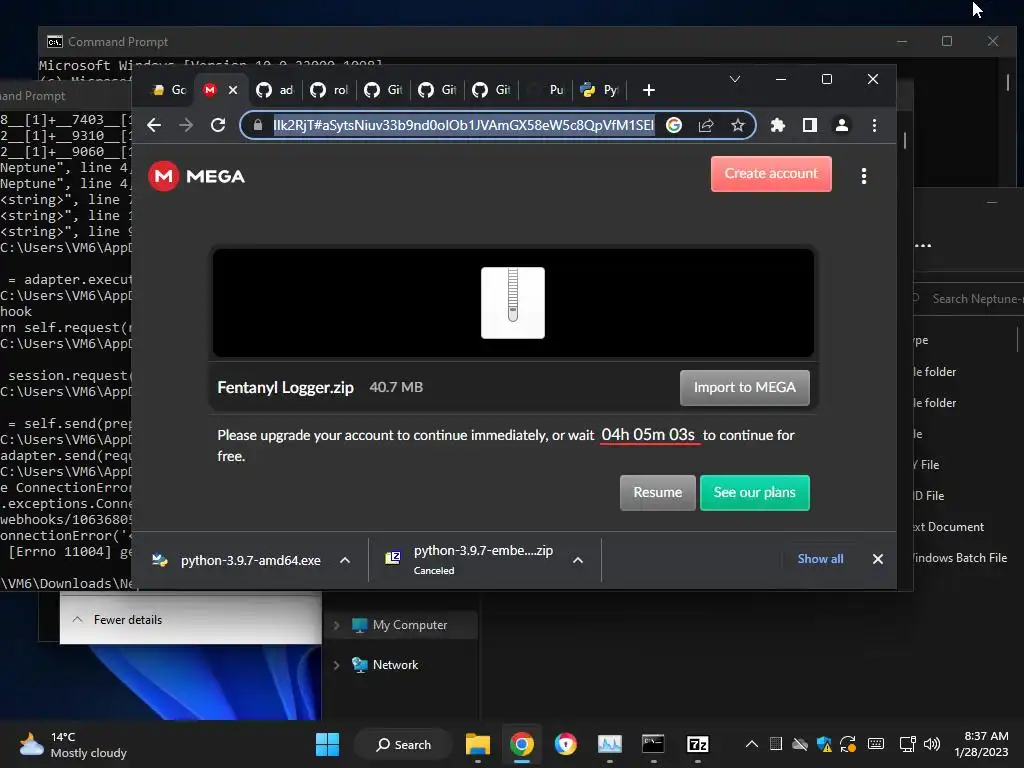Image resolution: width=1024 pixels, height=768 pixels.
Task: Go back with the browser back arrow
Action: [x=154, y=125]
